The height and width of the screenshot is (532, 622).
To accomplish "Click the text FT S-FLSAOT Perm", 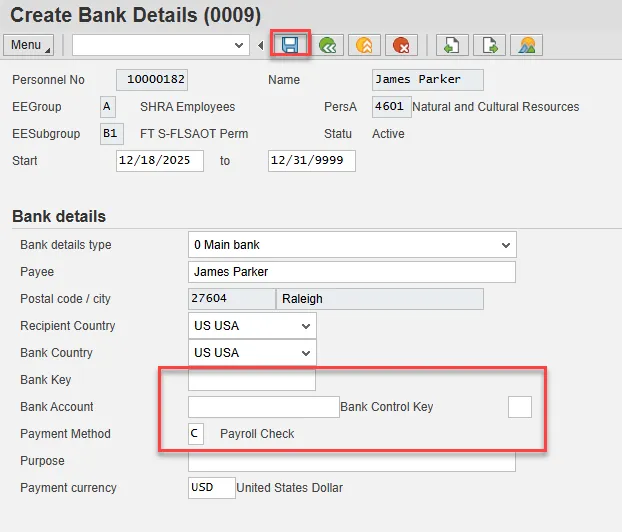I will (x=194, y=134).
